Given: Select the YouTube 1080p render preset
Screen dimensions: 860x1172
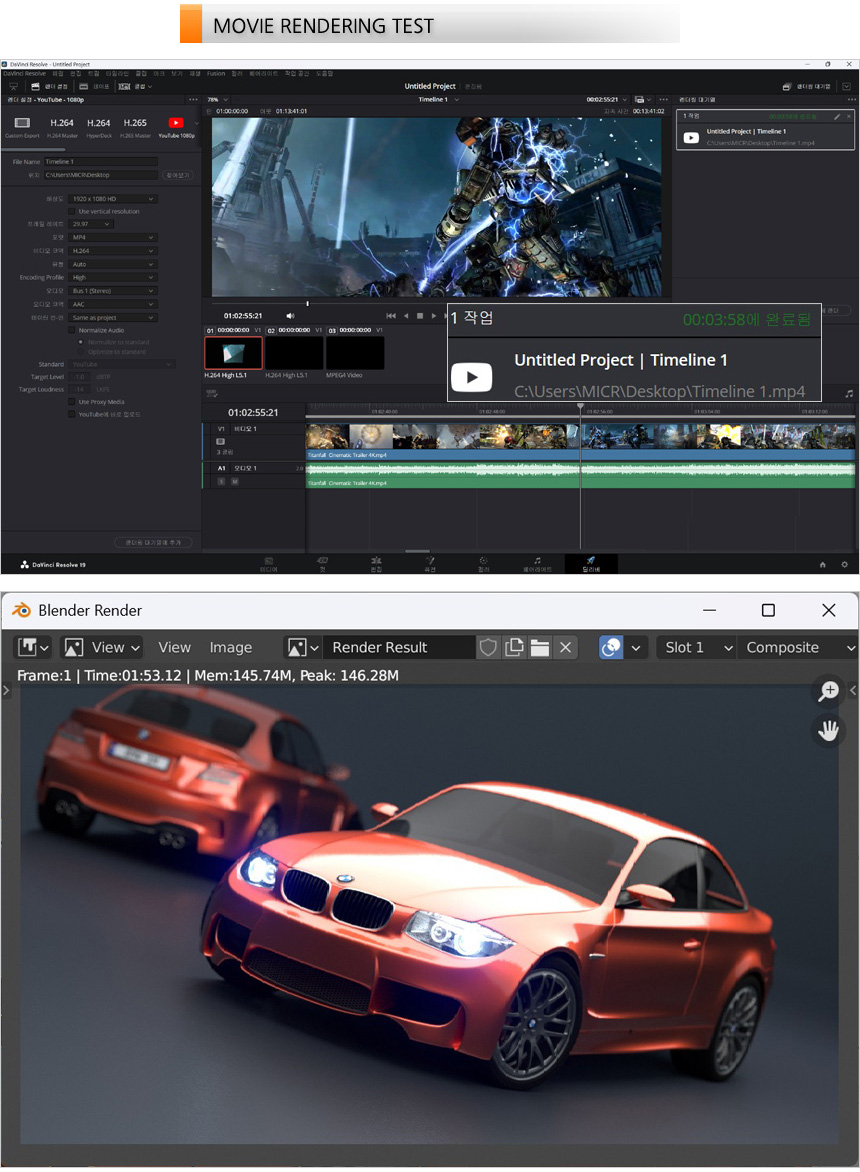Looking at the screenshot, I should click(x=176, y=124).
